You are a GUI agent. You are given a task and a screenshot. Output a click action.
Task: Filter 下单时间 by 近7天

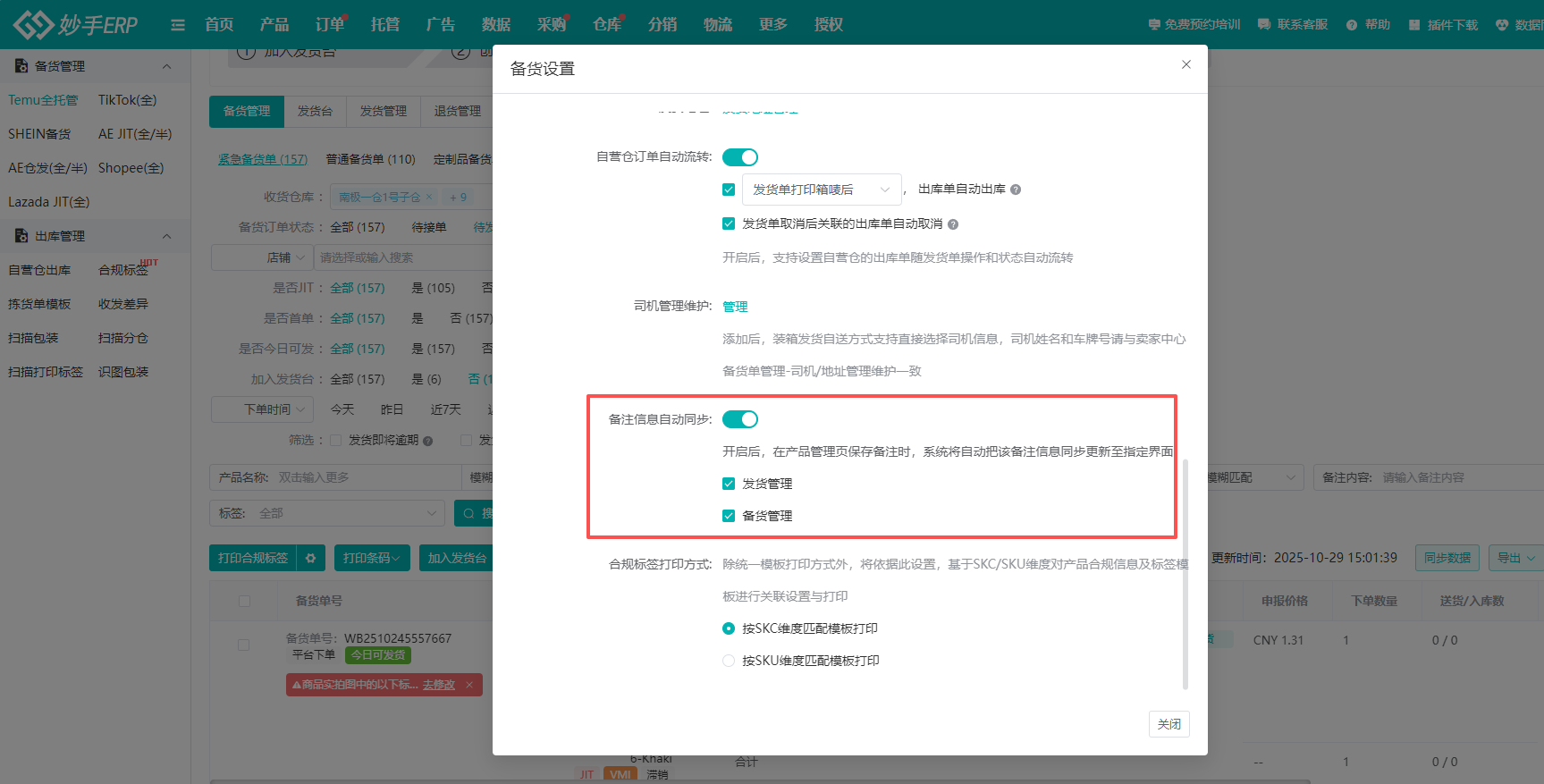(445, 409)
